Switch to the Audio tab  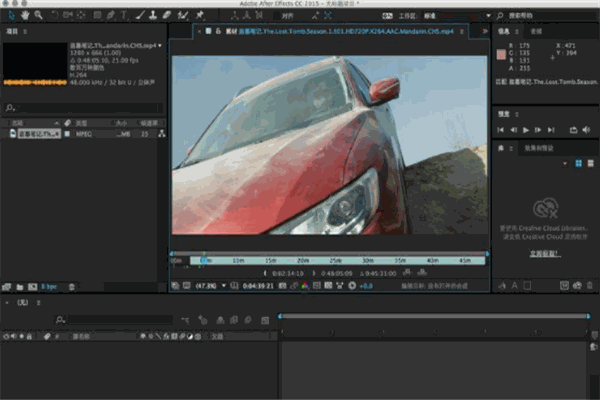coord(536,32)
